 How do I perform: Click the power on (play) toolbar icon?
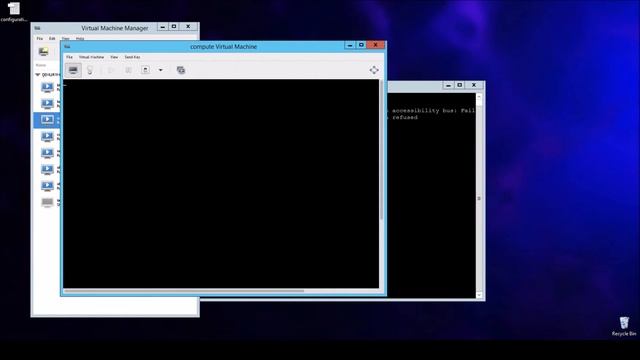111,70
